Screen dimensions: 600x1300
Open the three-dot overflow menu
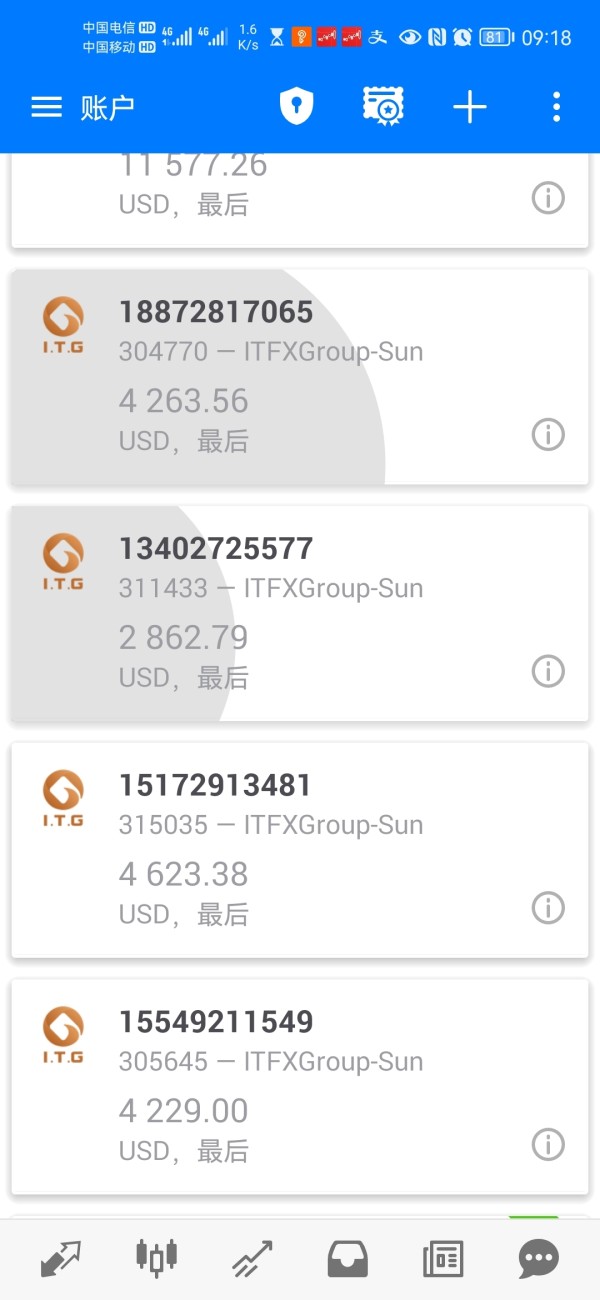(x=556, y=107)
